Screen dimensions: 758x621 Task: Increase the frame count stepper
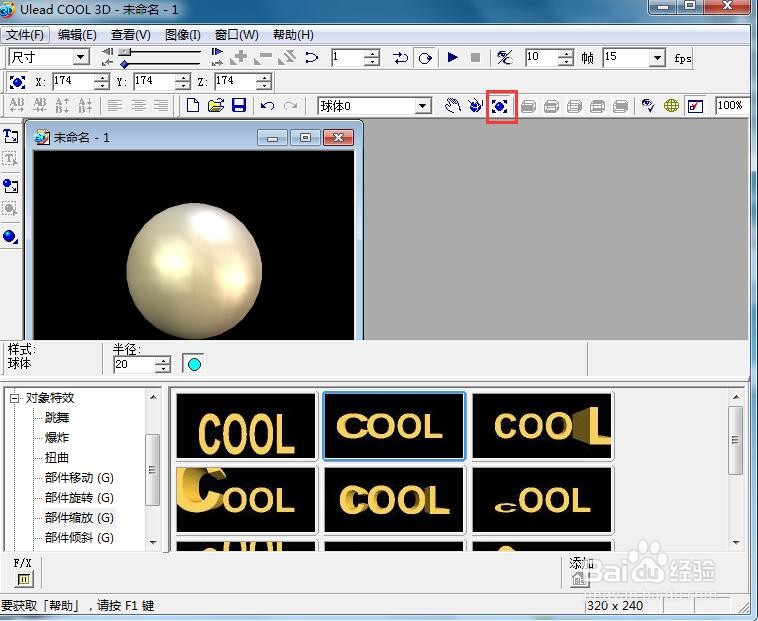565,54
